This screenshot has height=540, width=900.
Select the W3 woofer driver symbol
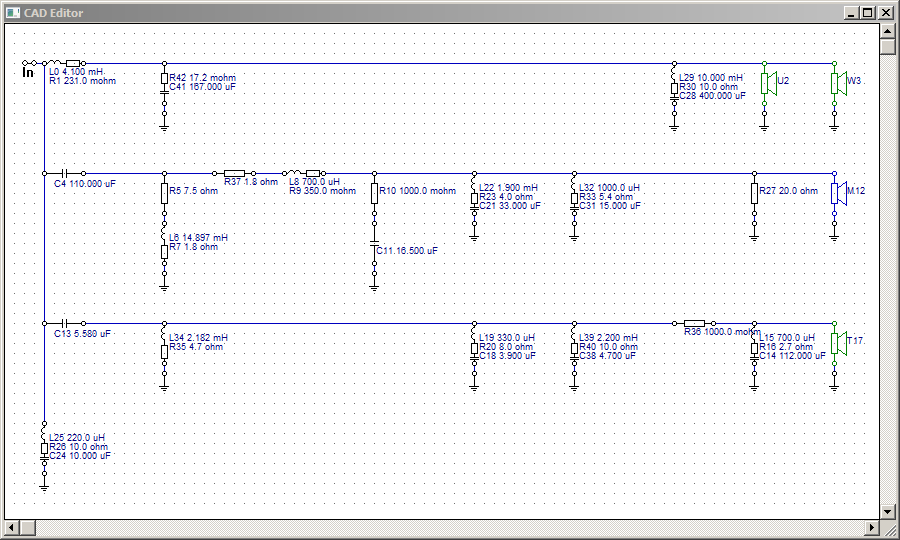tap(839, 83)
